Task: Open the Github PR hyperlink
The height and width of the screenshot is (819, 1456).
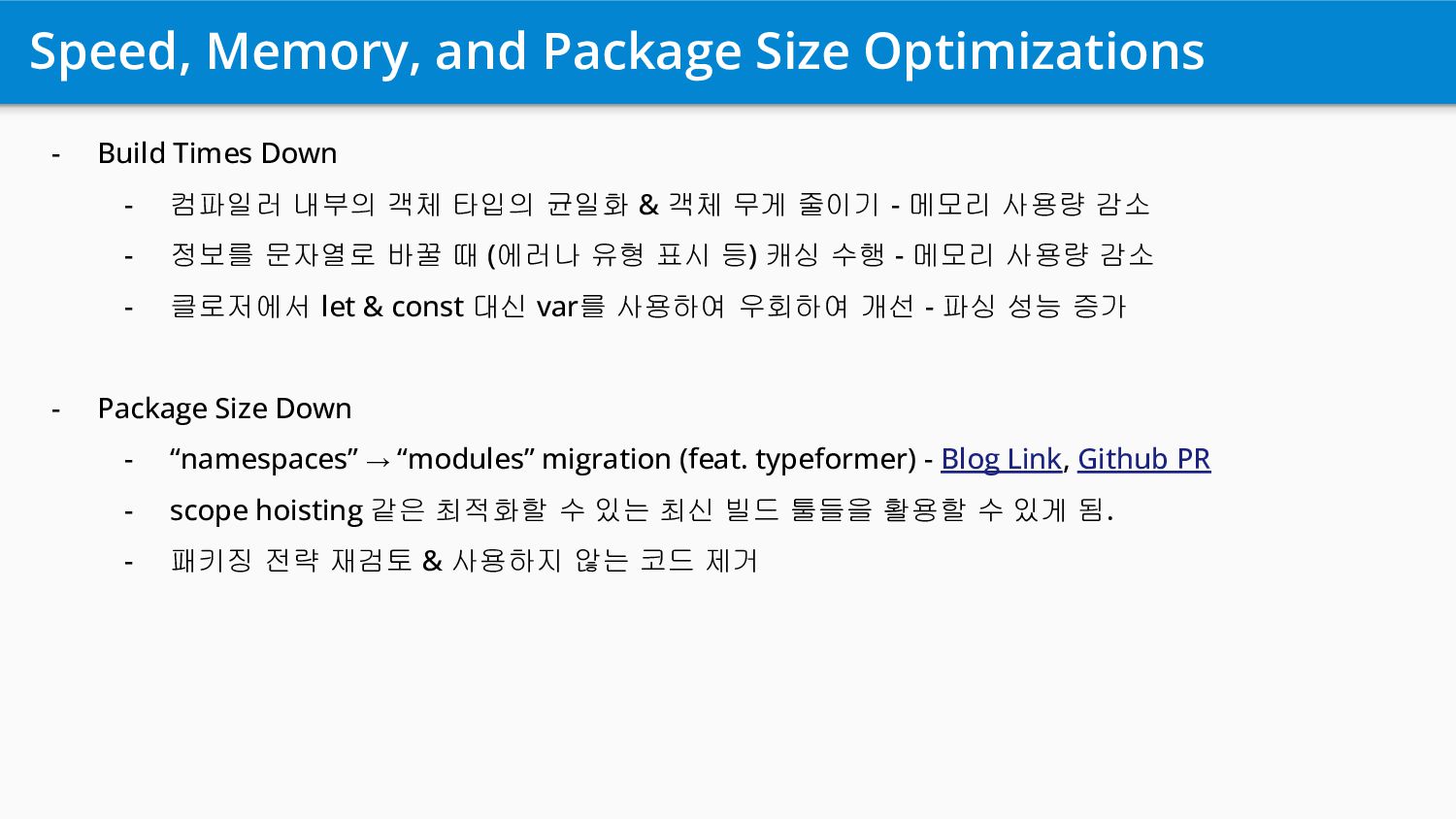Action: click(1143, 459)
